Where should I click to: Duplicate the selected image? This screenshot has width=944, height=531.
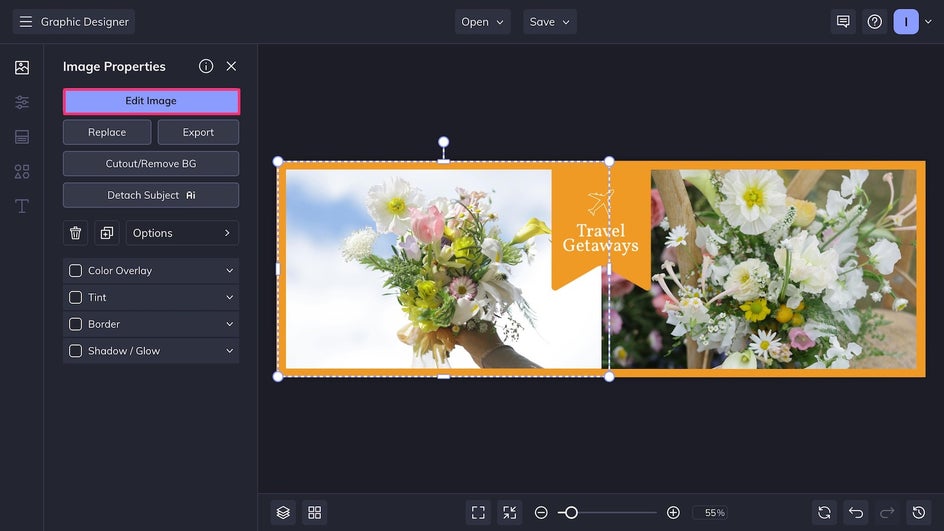pos(107,233)
